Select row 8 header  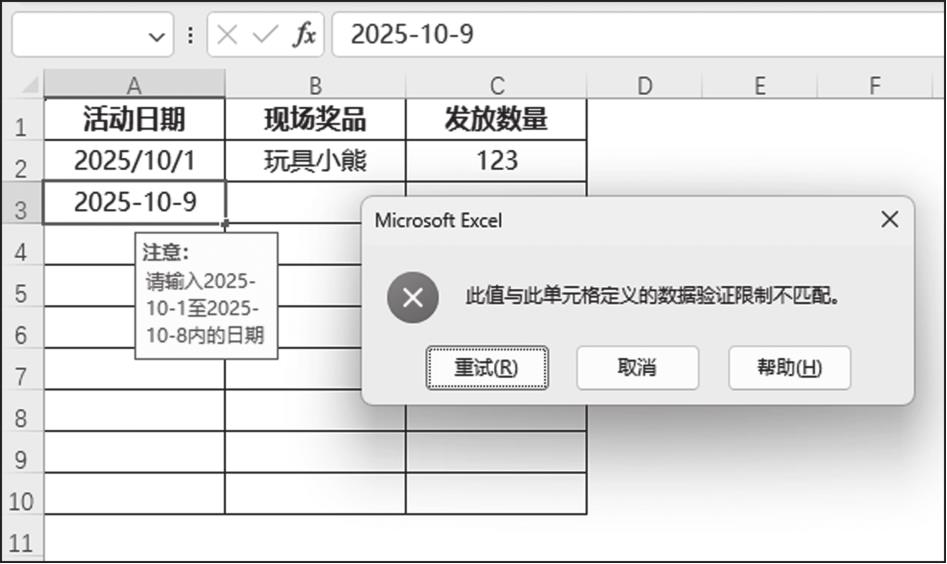pos(21,411)
